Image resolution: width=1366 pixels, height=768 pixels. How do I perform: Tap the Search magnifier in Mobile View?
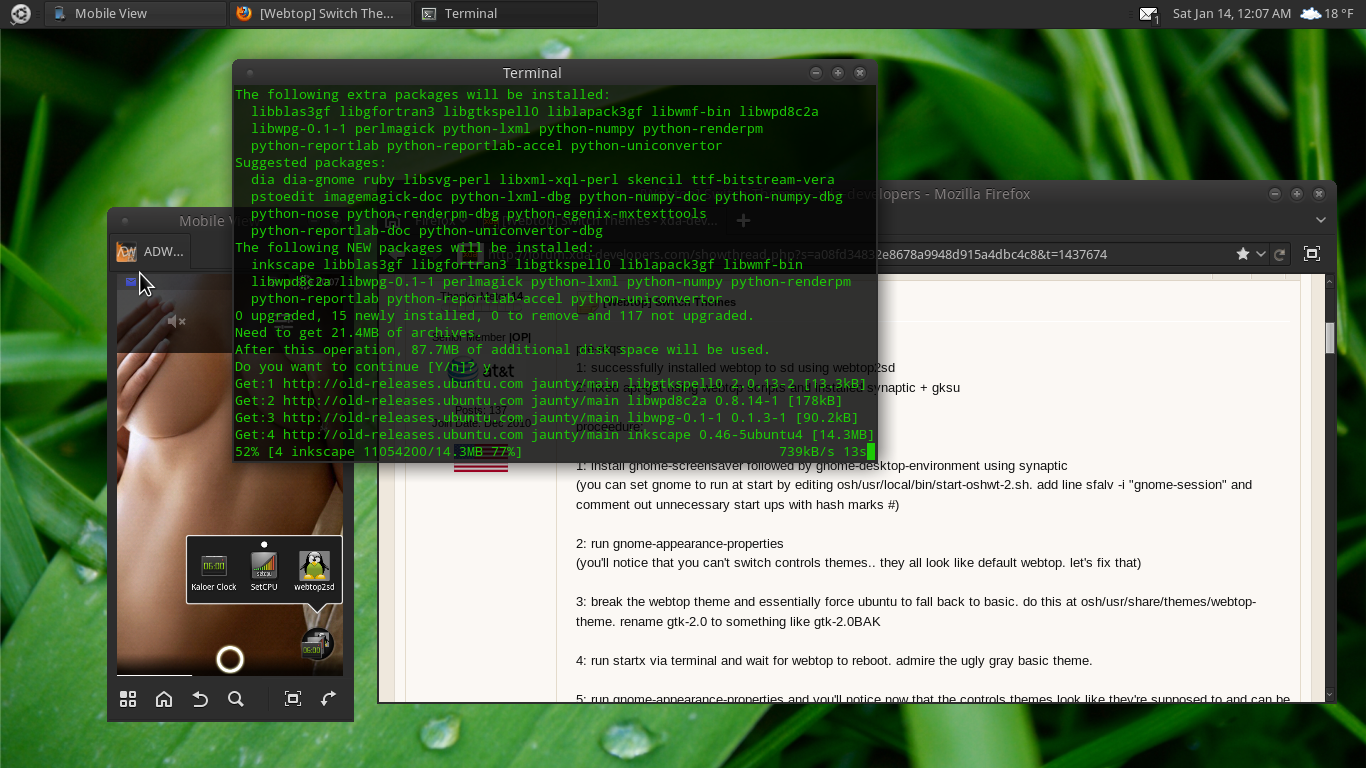pyautogui.click(x=236, y=699)
